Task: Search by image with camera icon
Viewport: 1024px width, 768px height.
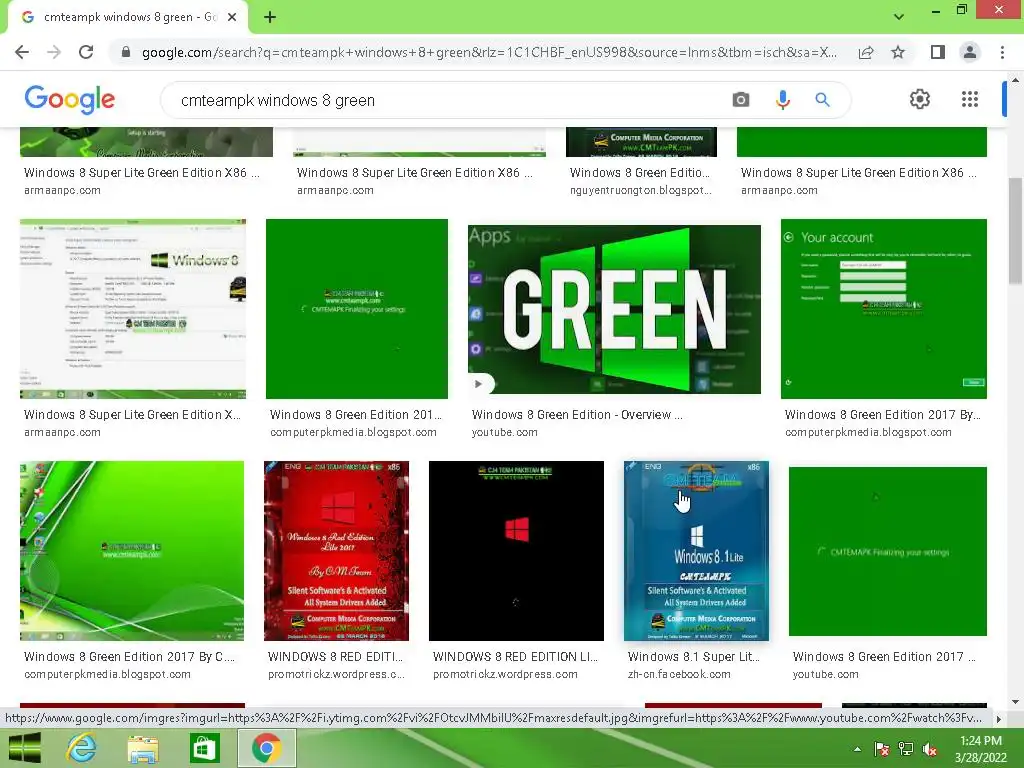Action: pos(741,100)
